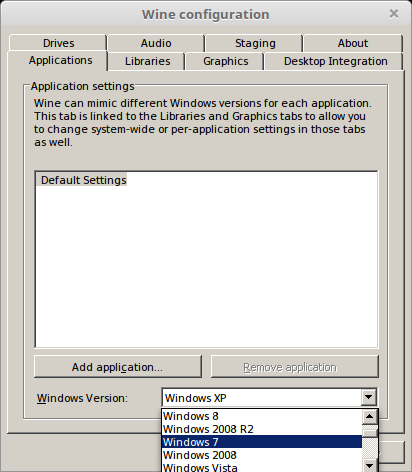Select Default Settings in the application list
The height and width of the screenshot is (472, 412).
coord(83,180)
